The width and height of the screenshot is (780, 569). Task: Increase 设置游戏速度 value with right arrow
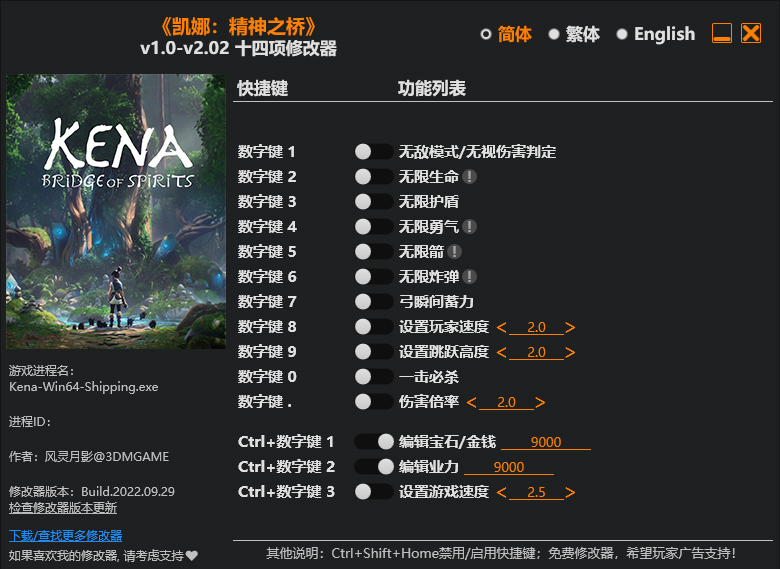570,492
